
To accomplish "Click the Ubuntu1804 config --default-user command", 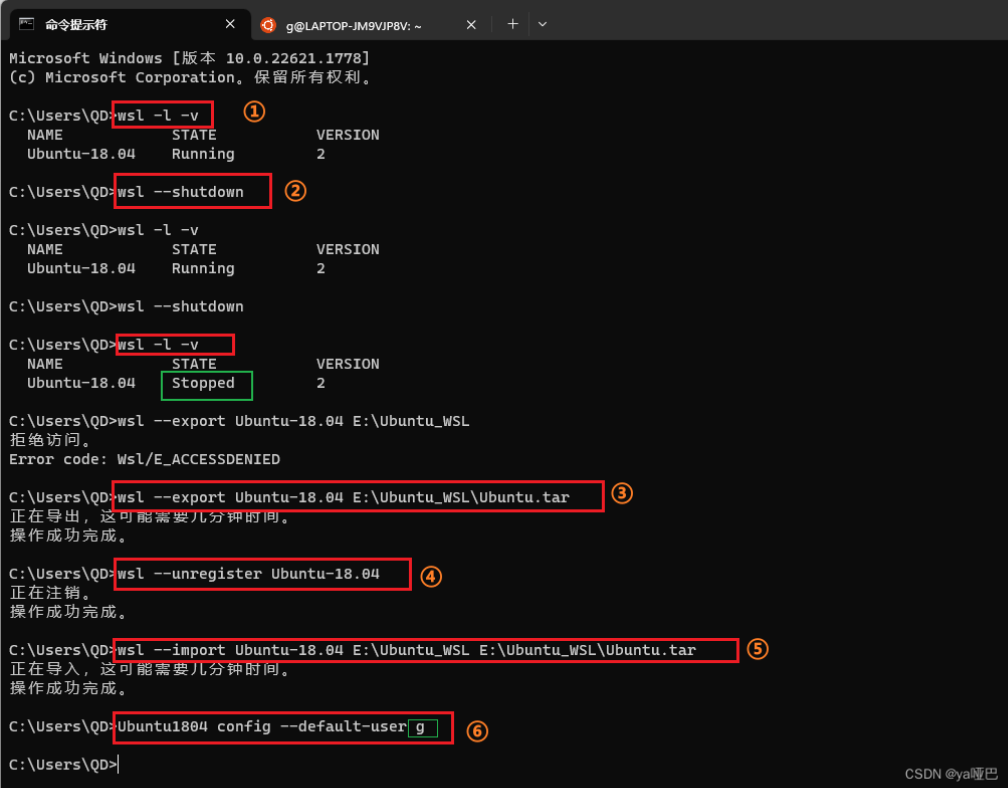I will pyautogui.click(x=278, y=726).
